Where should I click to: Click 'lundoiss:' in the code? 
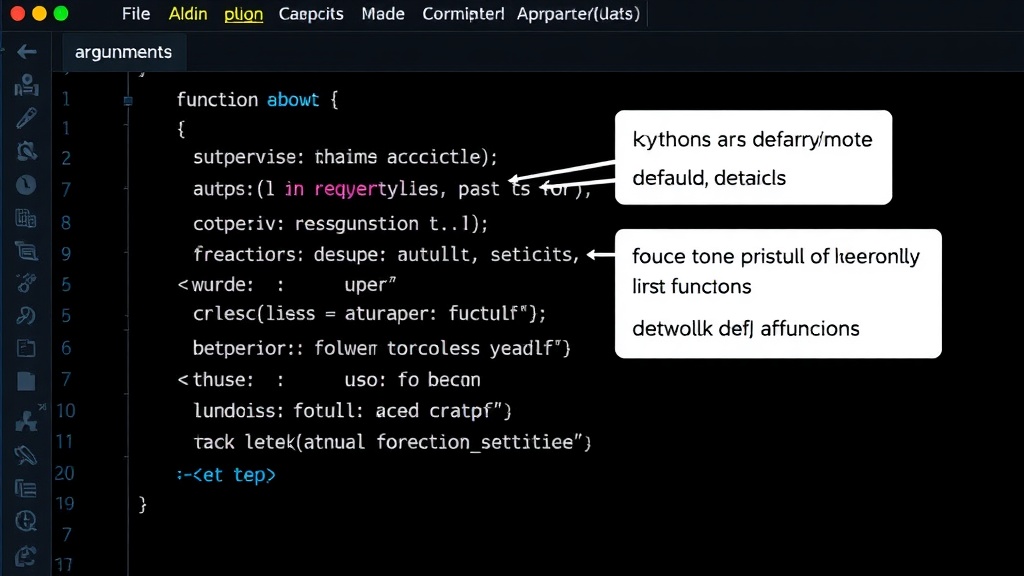point(238,411)
